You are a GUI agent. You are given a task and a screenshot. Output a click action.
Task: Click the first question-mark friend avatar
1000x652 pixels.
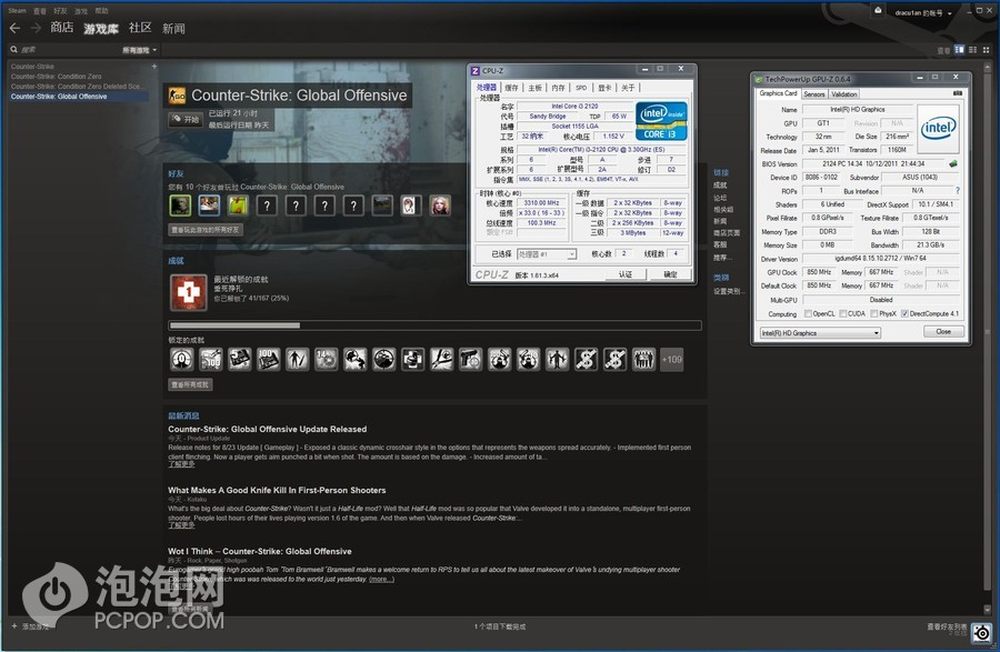pos(267,205)
